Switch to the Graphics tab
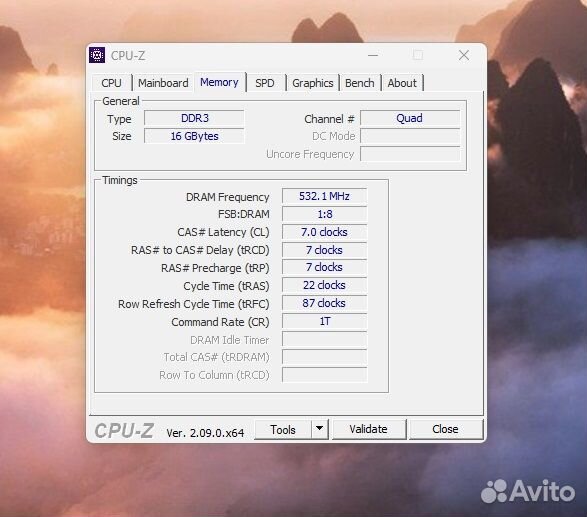The width and height of the screenshot is (587, 517). [x=313, y=83]
